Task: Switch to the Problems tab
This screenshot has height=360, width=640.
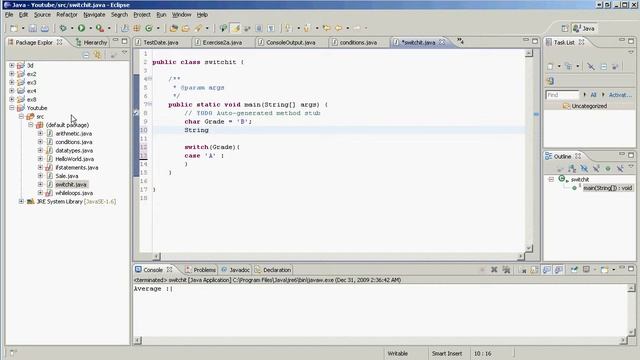Action: (x=200, y=270)
